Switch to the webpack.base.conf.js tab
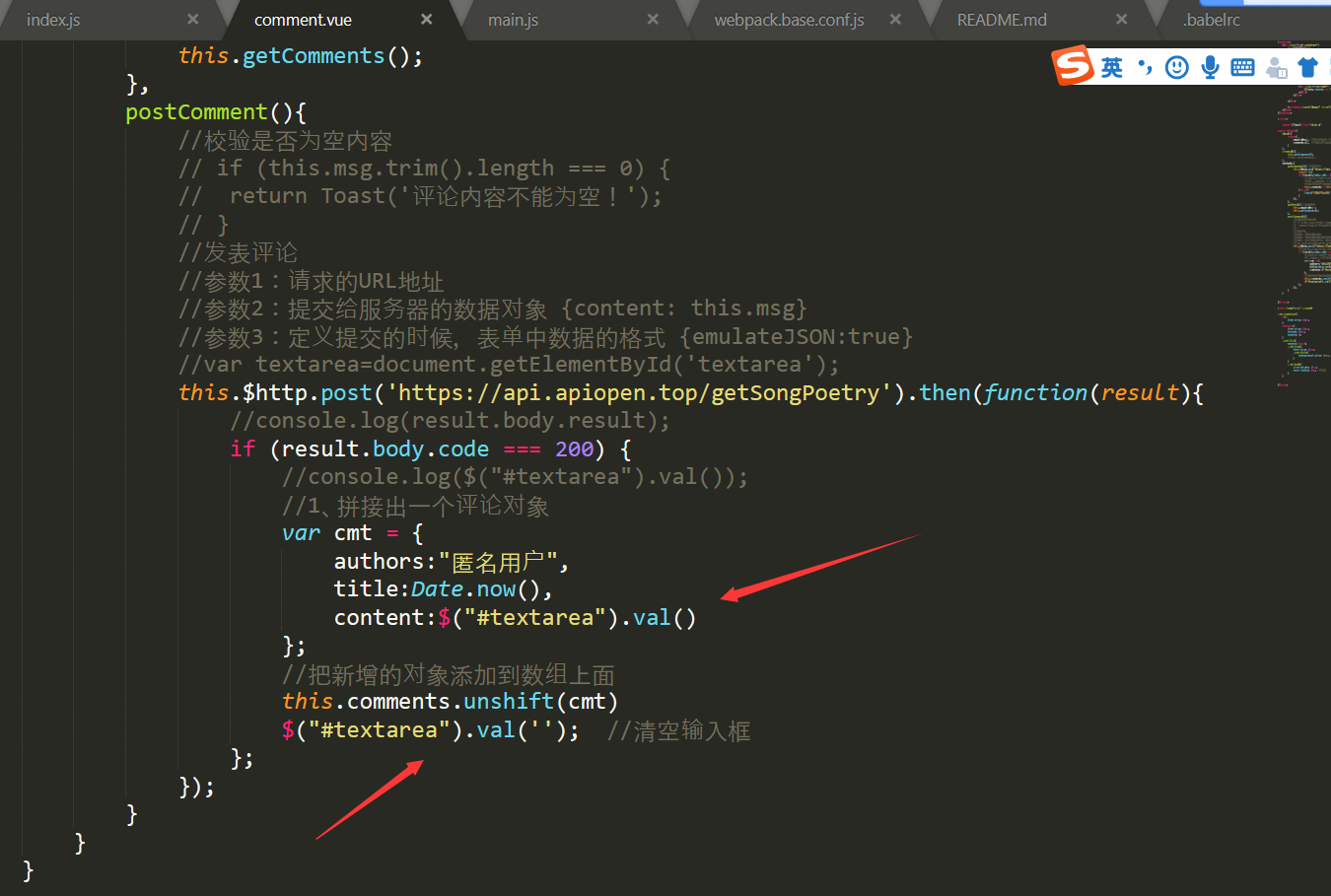Screen dimensions: 1331x896 point(789,20)
